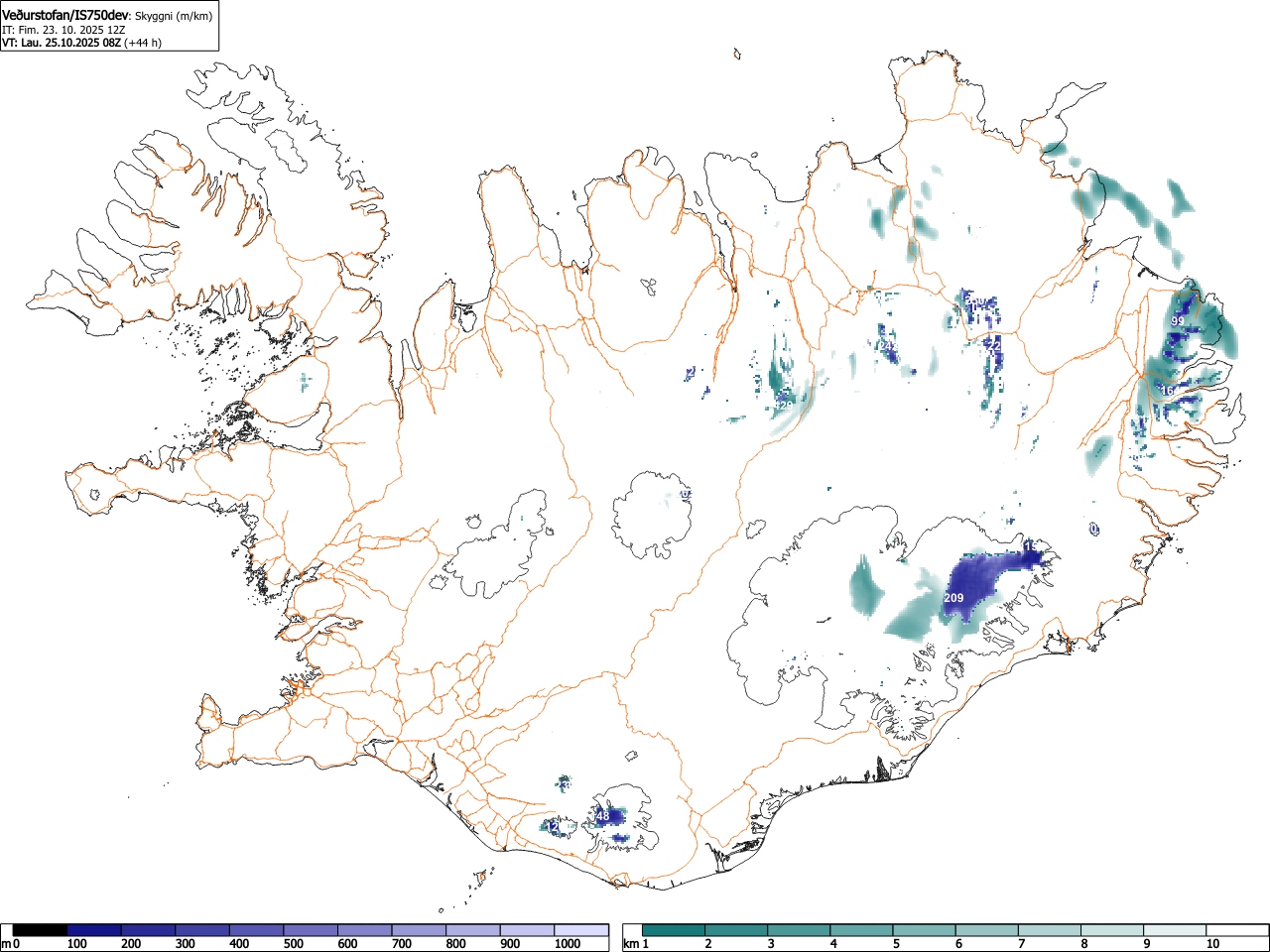Select the 2–3 km legend swatch
Screen dimensions: 1270x952
[737, 930]
